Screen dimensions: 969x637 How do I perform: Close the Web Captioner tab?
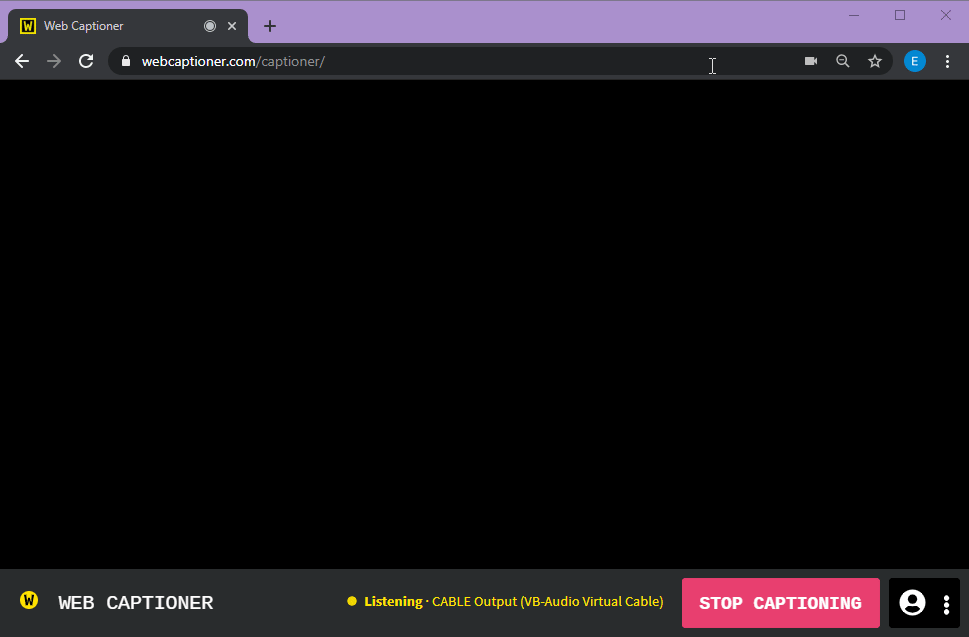pyautogui.click(x=232, y=26)
